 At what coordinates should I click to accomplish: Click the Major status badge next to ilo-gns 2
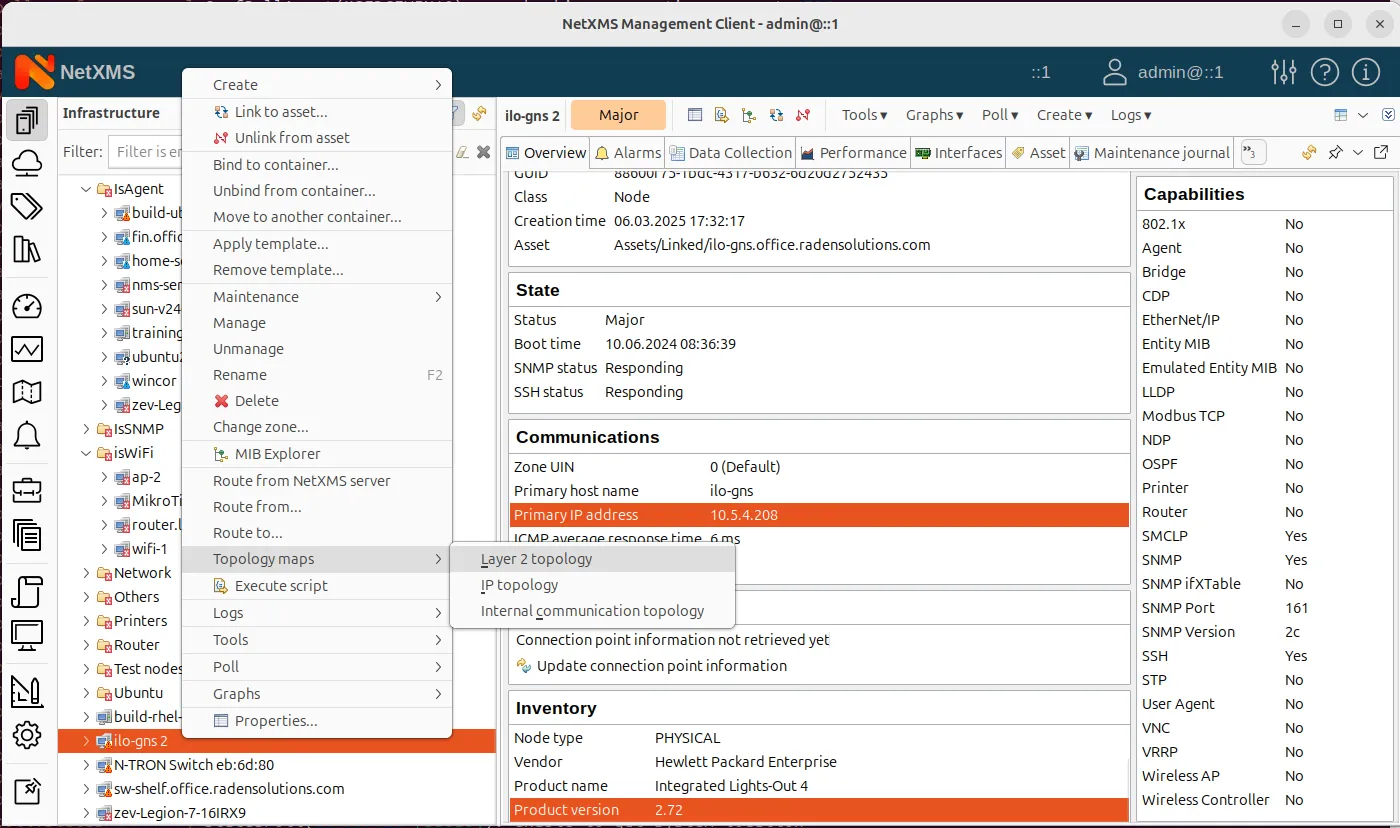[x=617, y=115]
